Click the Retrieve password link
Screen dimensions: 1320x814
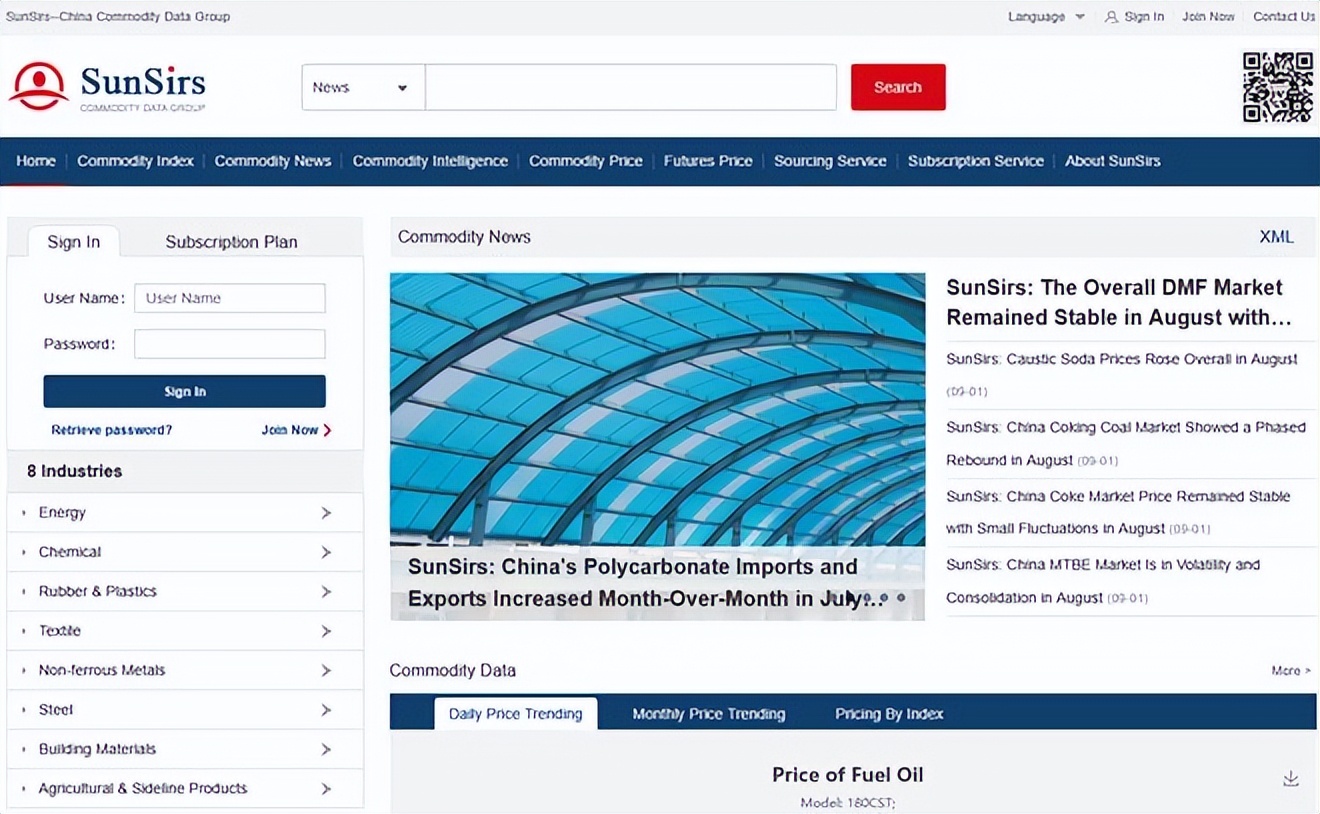(111, 430)
